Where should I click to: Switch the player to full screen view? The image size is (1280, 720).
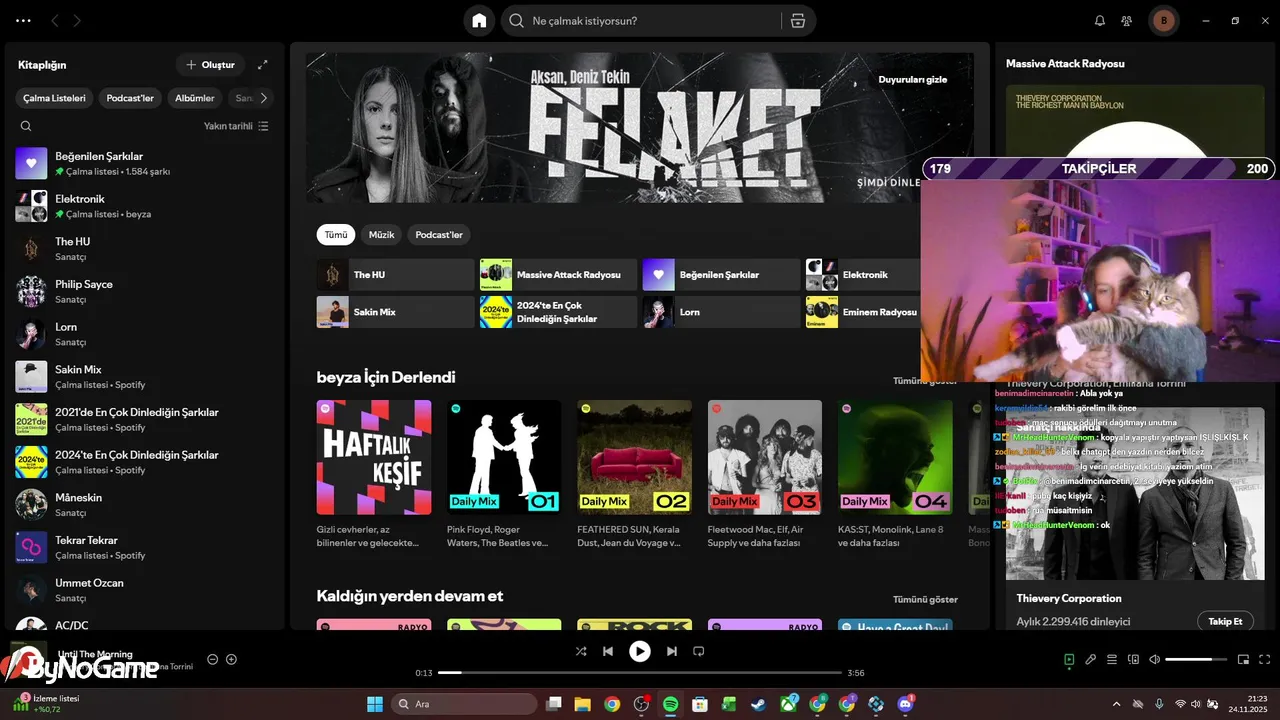(x=1265, y=659)
